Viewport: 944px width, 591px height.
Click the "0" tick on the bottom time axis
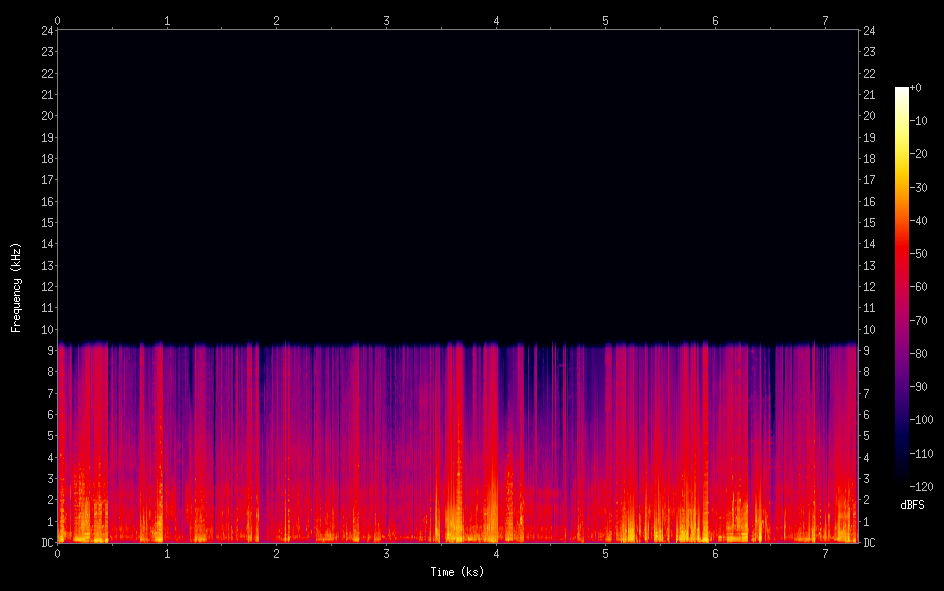(58, 554)
